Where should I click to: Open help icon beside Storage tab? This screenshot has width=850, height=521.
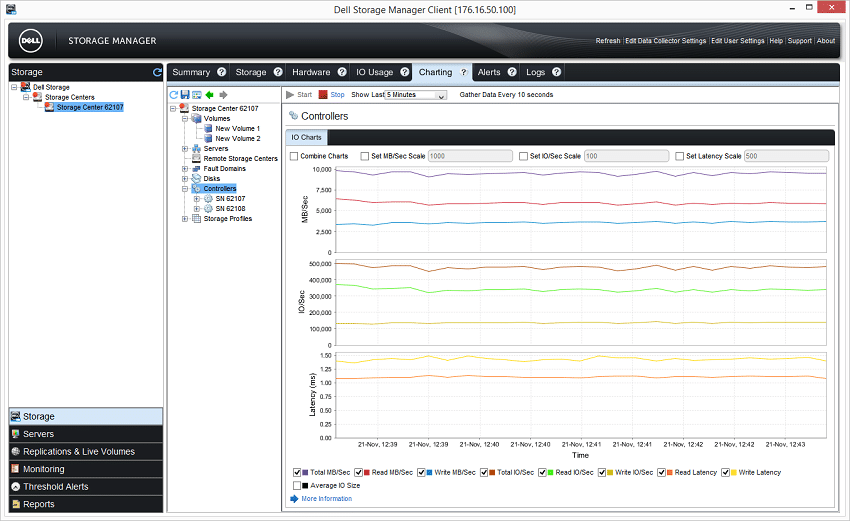(x=278, y=72)
